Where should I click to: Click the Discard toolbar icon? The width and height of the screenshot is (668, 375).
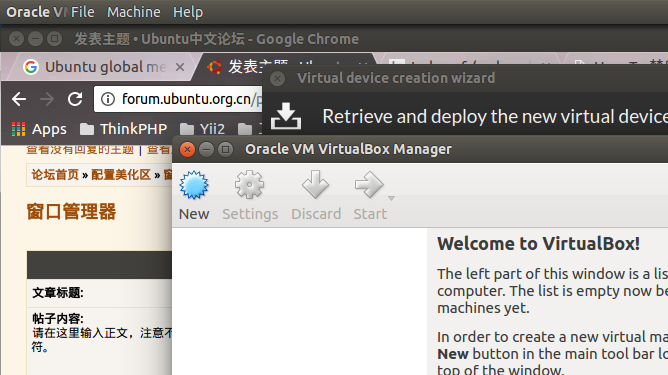tap(316, 185)
